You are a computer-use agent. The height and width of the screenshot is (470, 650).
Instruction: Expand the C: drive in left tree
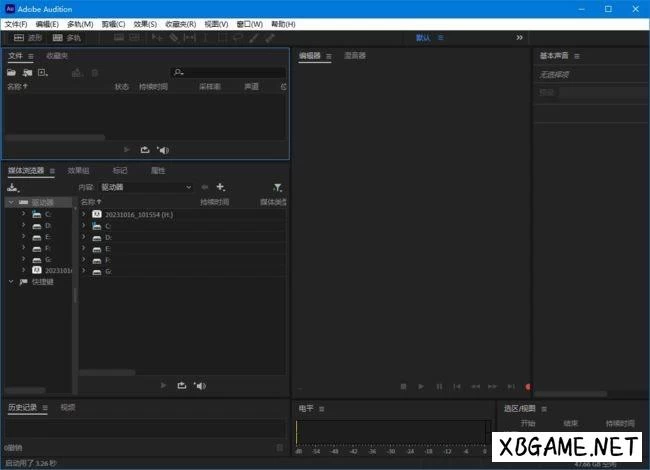point(23,214)
